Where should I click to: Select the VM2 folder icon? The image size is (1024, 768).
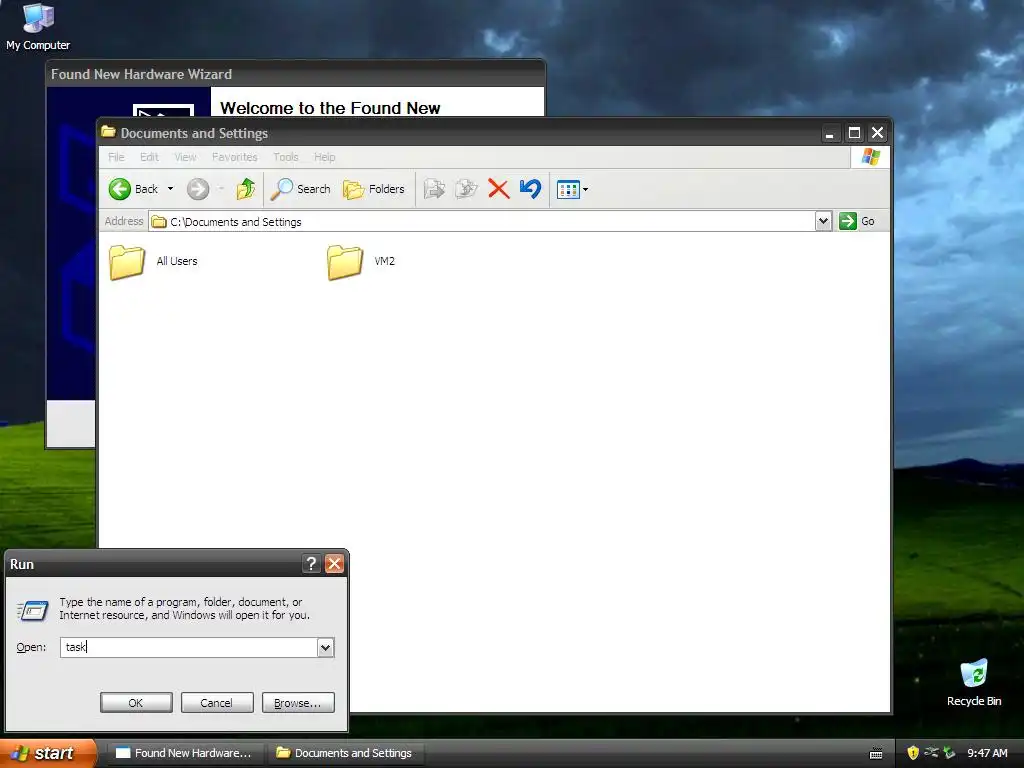click(345, 263)
